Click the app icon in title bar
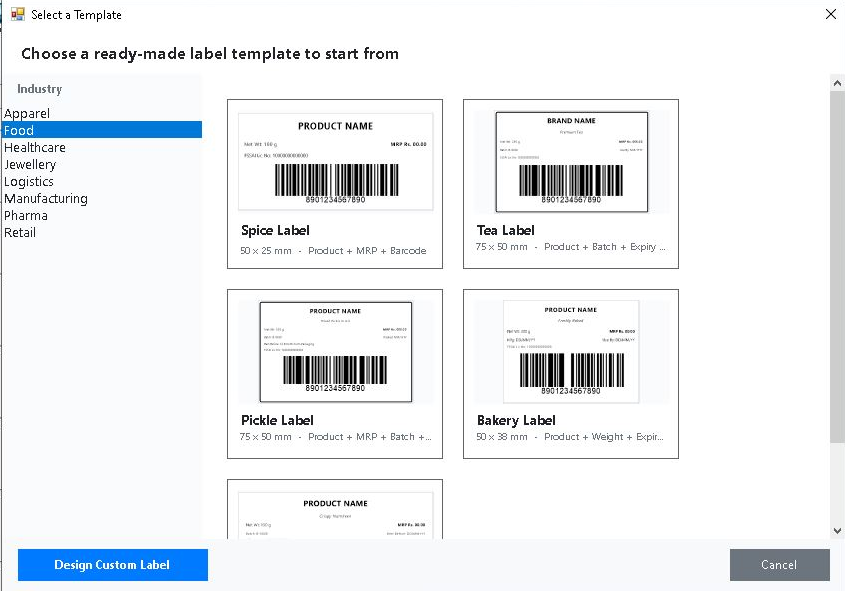The width and height of the screenshot is (846, 594). [18, 15]
